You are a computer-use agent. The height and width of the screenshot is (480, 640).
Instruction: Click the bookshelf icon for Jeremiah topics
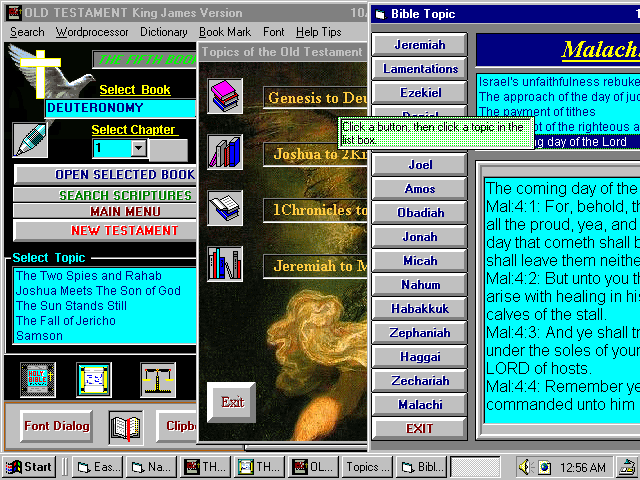click(224, 264)
